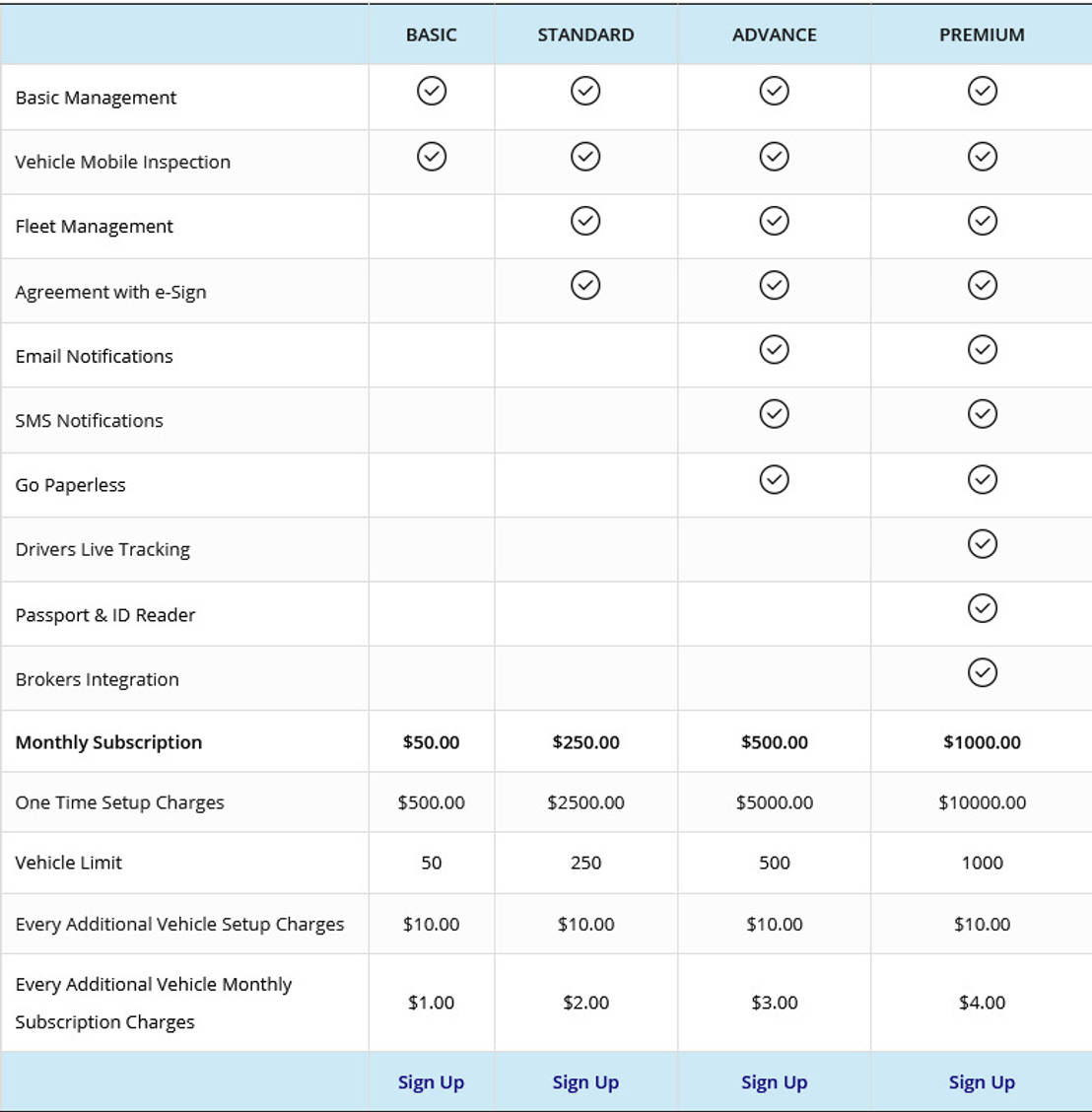Click the $5000.00 setup charge value
This screenshot has width=1092, height=1112.
pyautogui.click(x=775, y=802)
